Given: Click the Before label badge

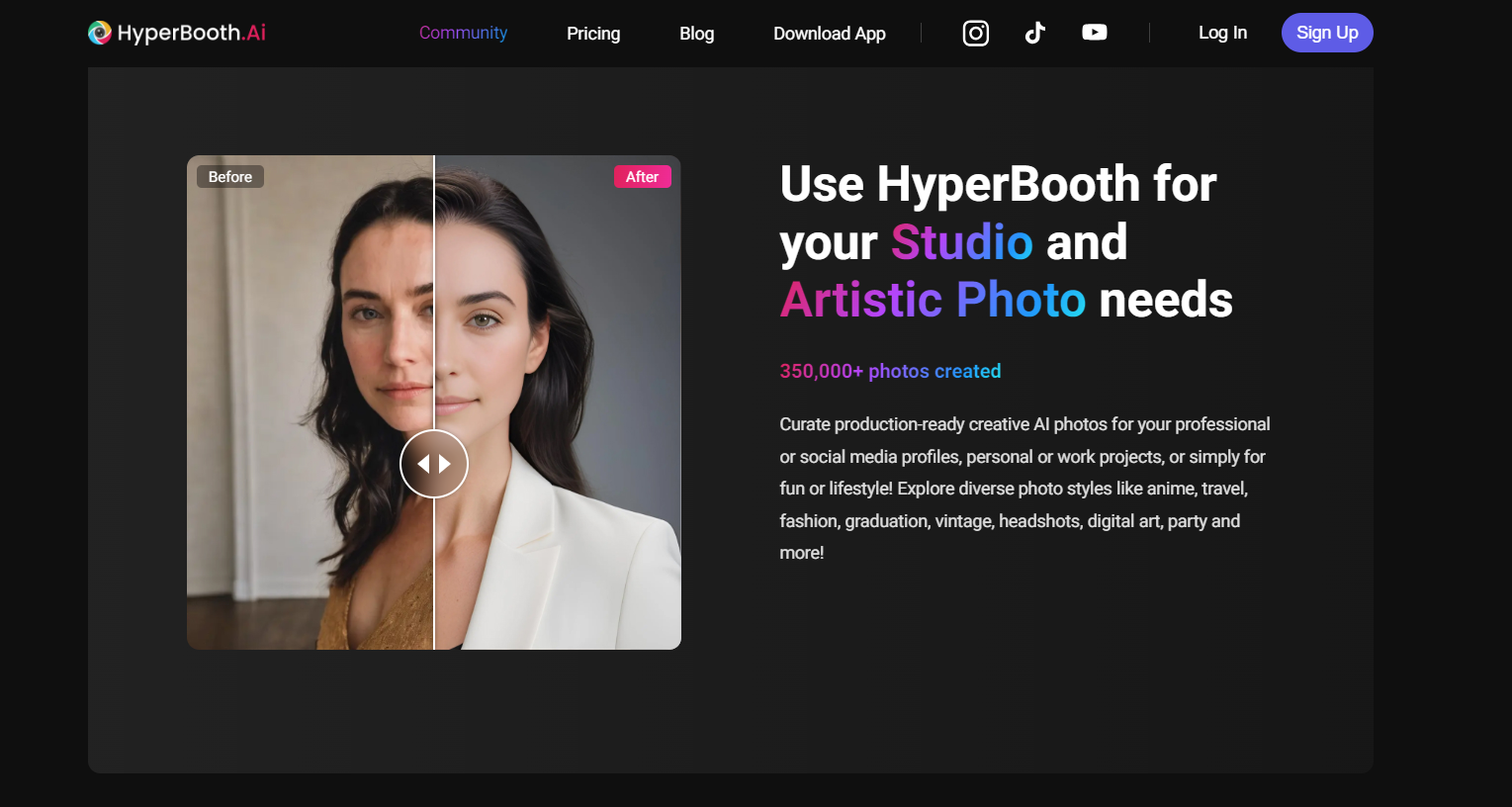Looking at the screenshot, I should pyautogui.click(x=229, y=176).
